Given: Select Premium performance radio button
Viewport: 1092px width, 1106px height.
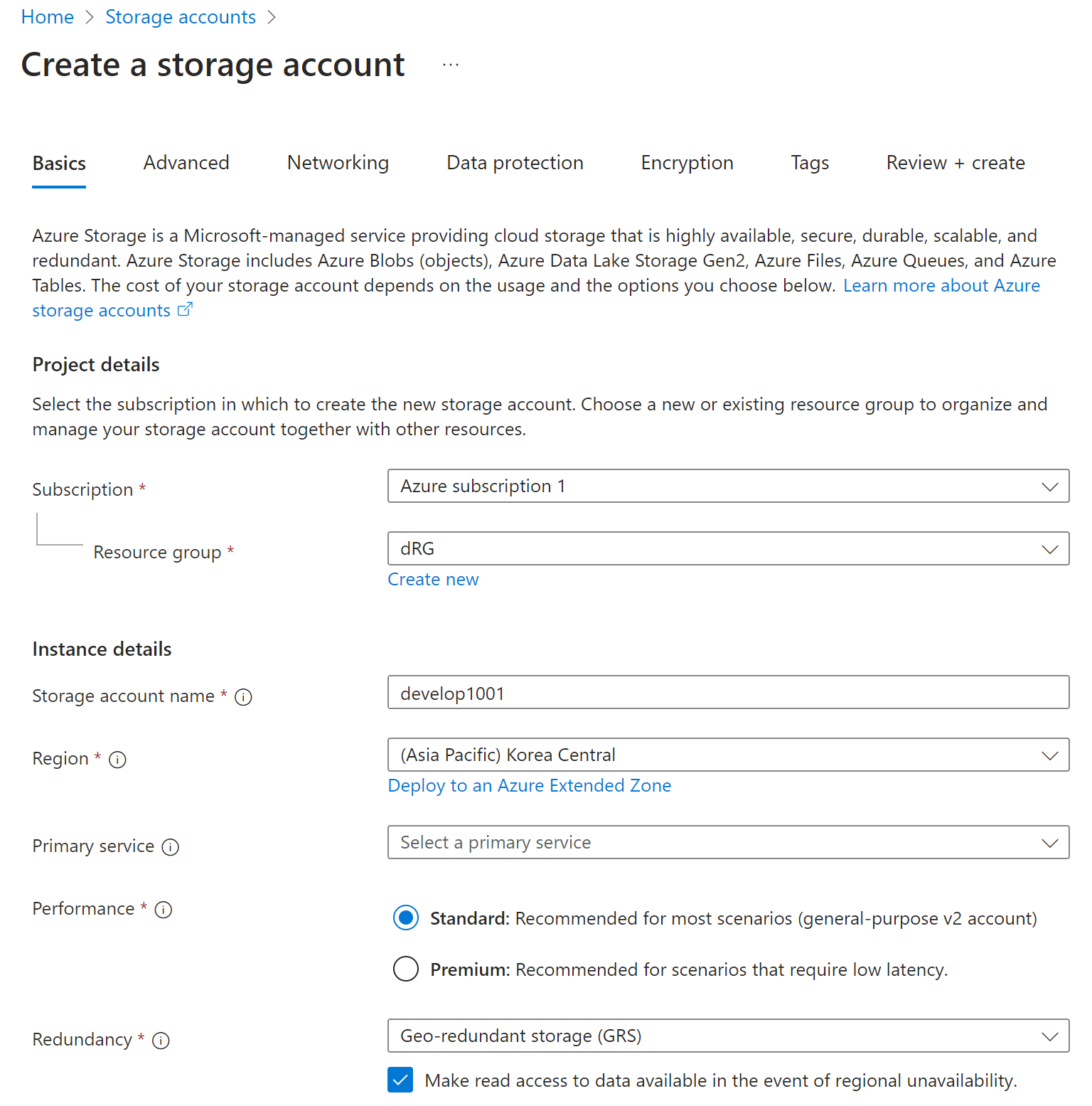Looking at the screenshot, I should click(x=406, y=969).
